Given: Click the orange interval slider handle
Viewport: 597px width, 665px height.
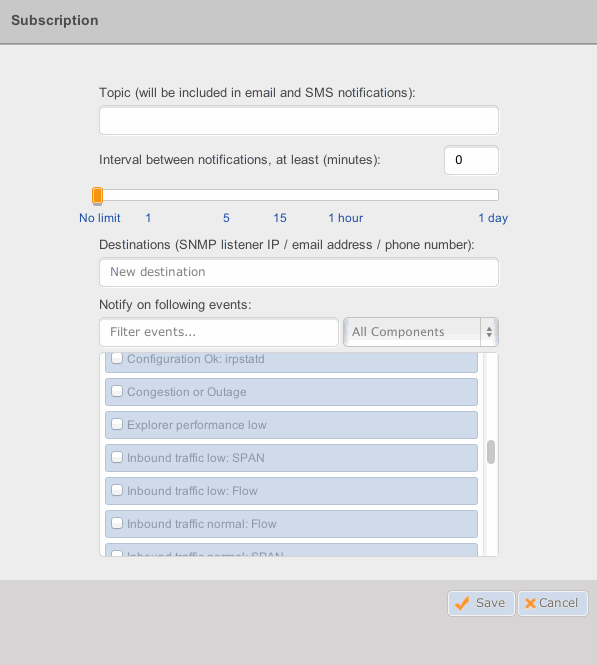Looking at the screenshot, I should [98, 196].
